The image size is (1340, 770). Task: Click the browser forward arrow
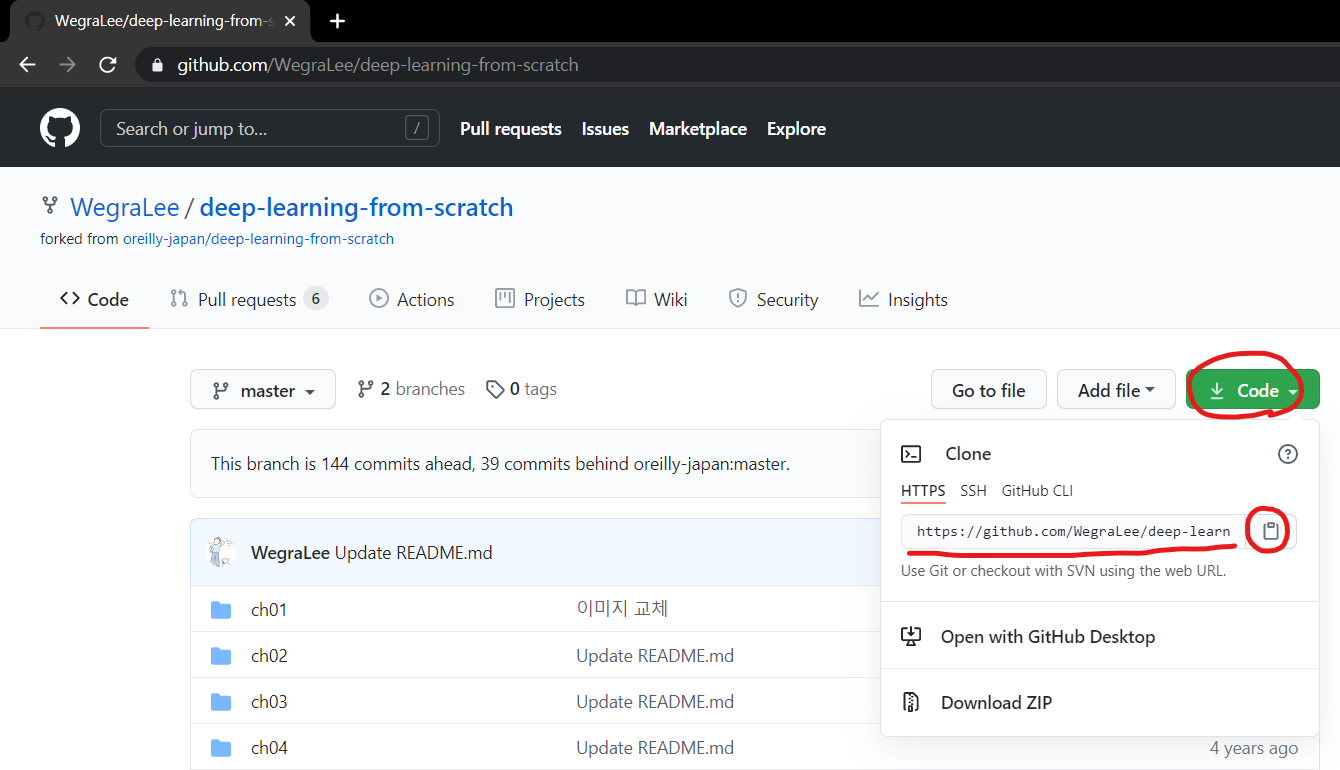click(67, 65)
